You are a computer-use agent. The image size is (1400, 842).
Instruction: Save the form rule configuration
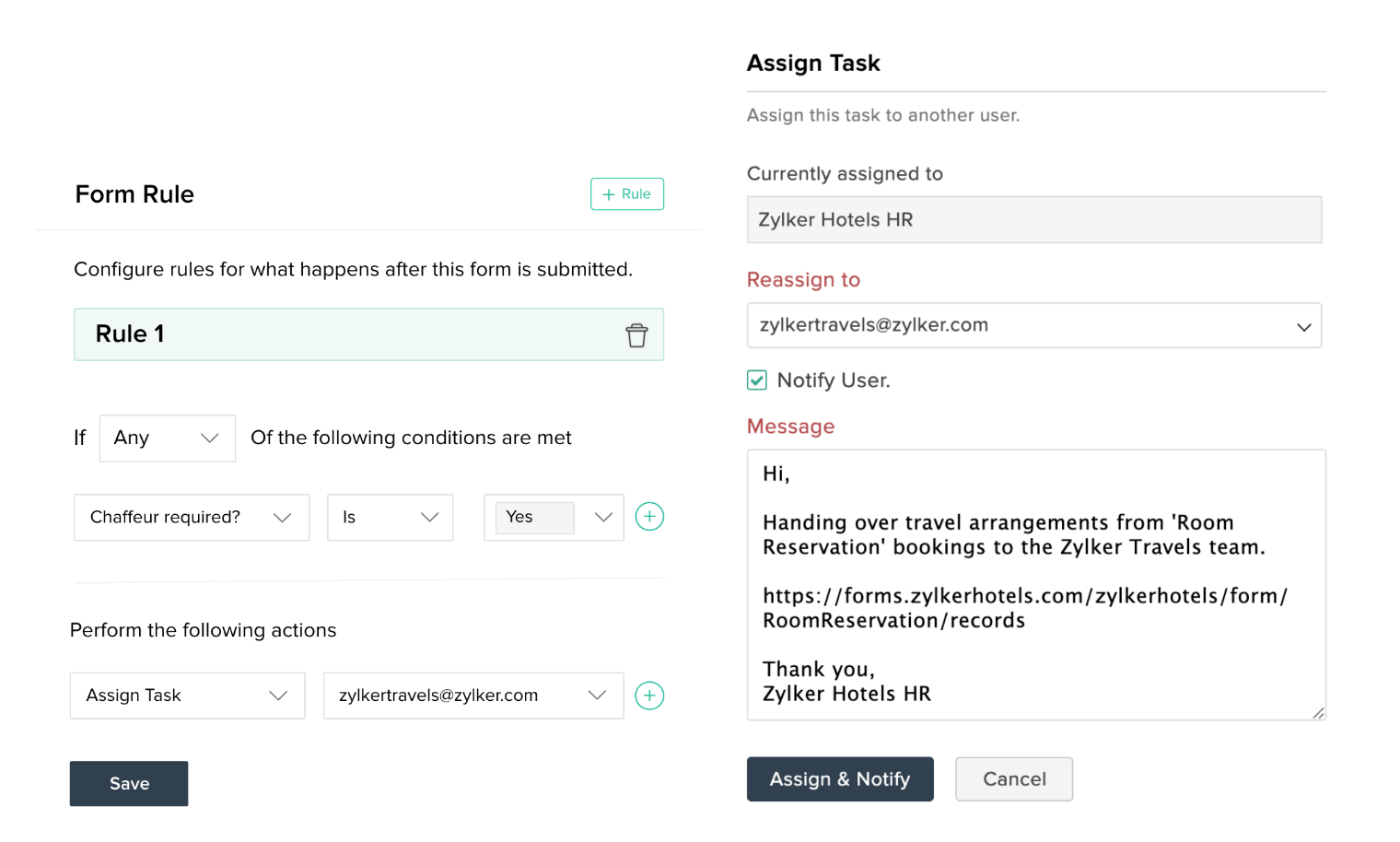(128, 783)
